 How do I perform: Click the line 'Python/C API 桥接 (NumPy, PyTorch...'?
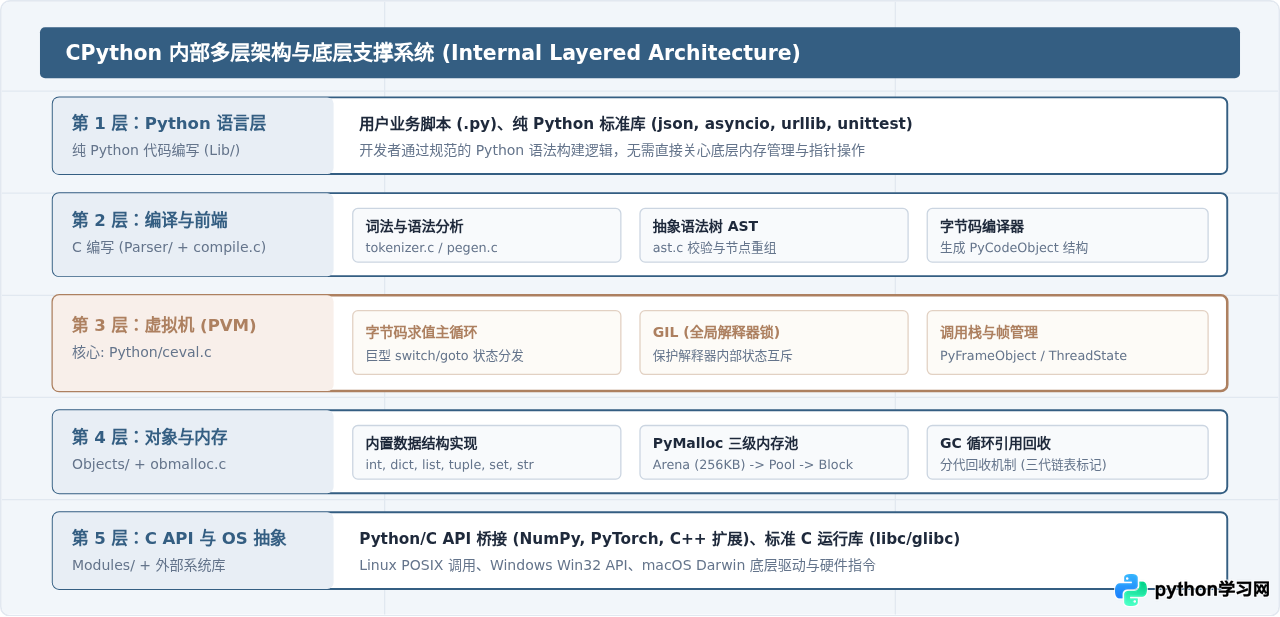pyautogui.click(x=659, y=539)
